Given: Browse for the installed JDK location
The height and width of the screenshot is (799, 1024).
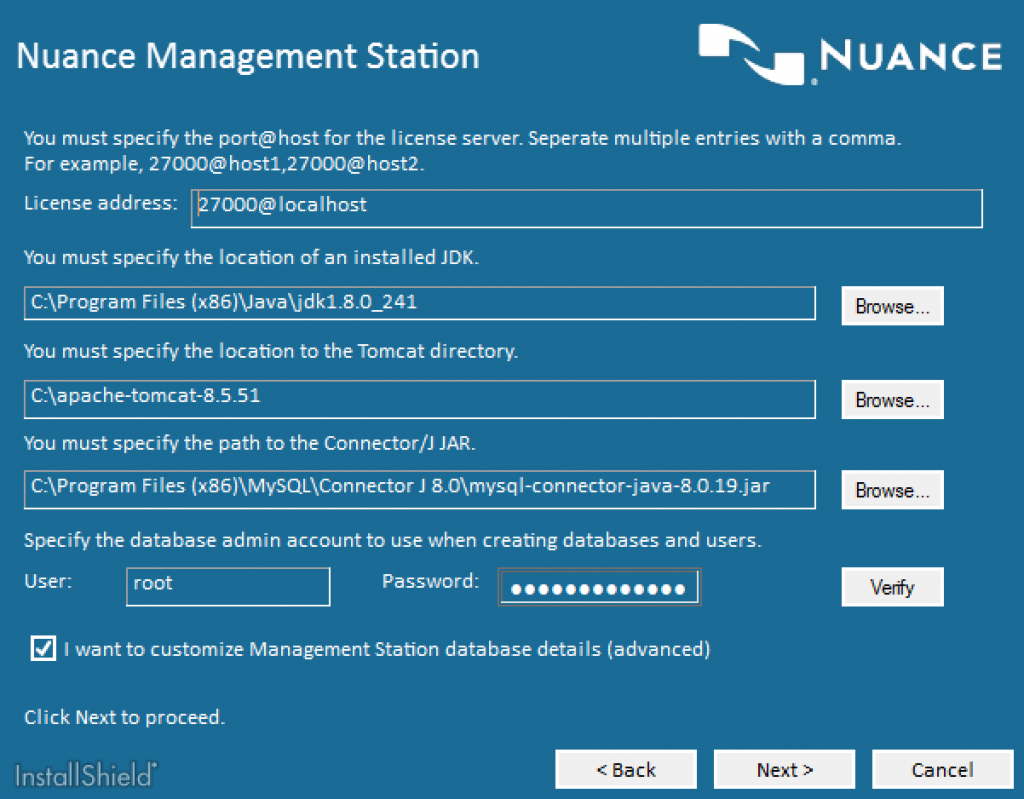Looking at the screenshot, I should coord(891,305).
